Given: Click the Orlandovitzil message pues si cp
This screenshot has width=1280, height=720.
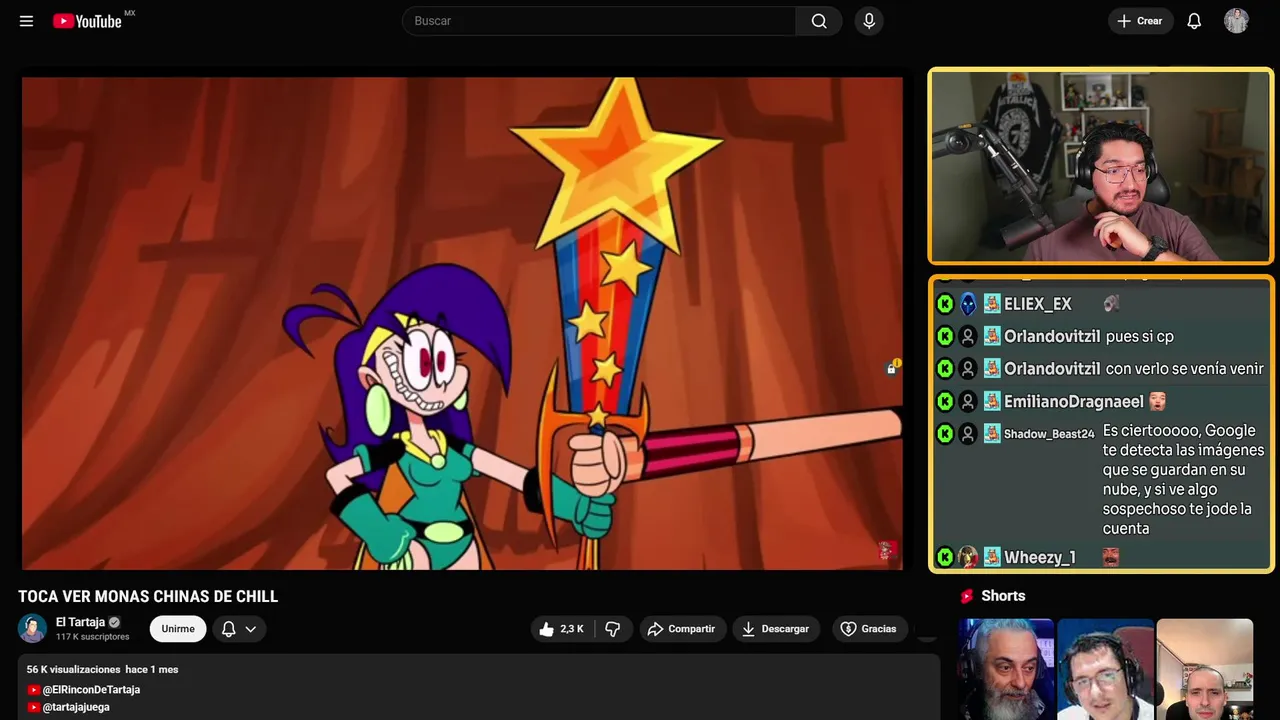Looking at the screenshot, I should (x=1140, y=337).
